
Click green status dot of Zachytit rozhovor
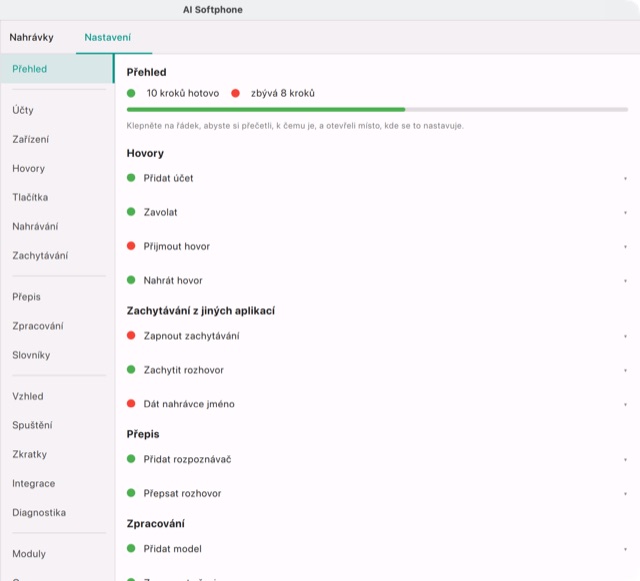(x=131, y=370)
